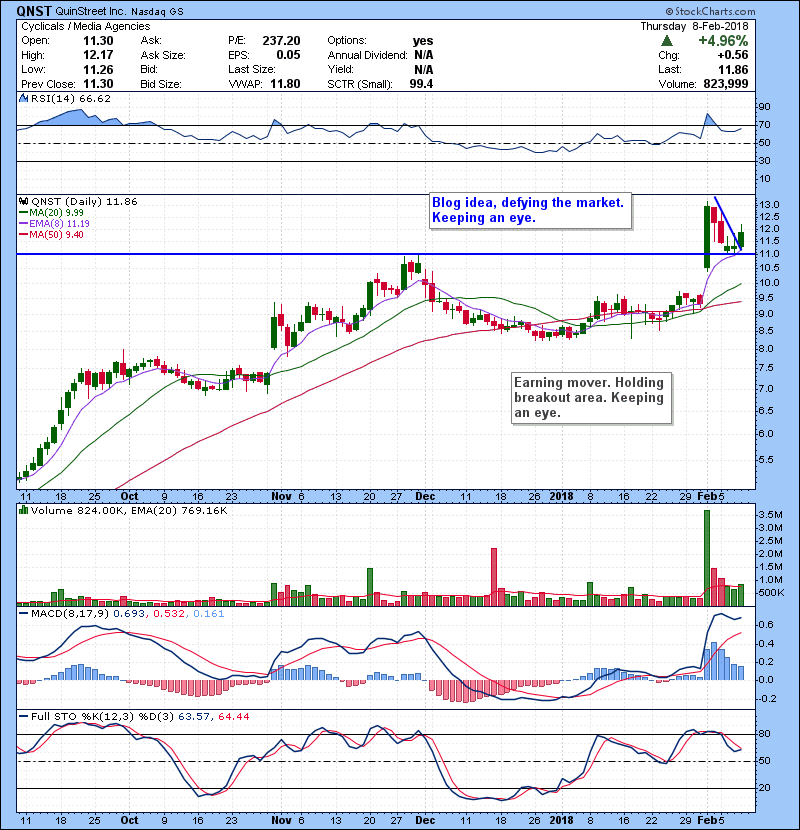The image size is (800, 830).
Task: Click the High price value 12.17
Action: pyautogui.click(x=98, y=55)
